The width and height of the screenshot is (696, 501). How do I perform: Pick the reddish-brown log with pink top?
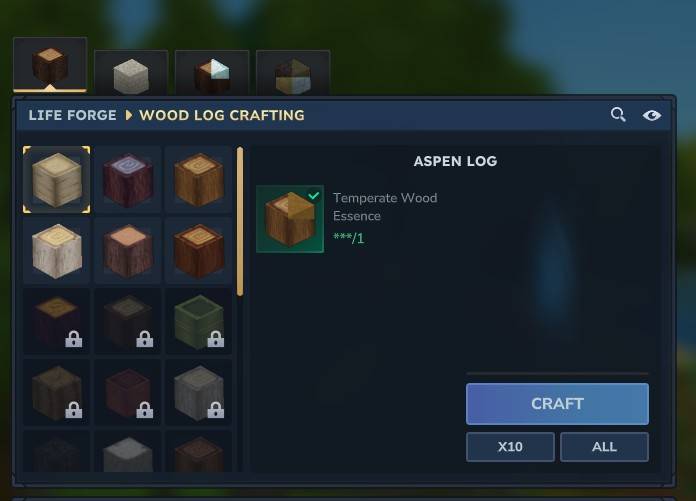pyautogui.click(x=128, y=251)
